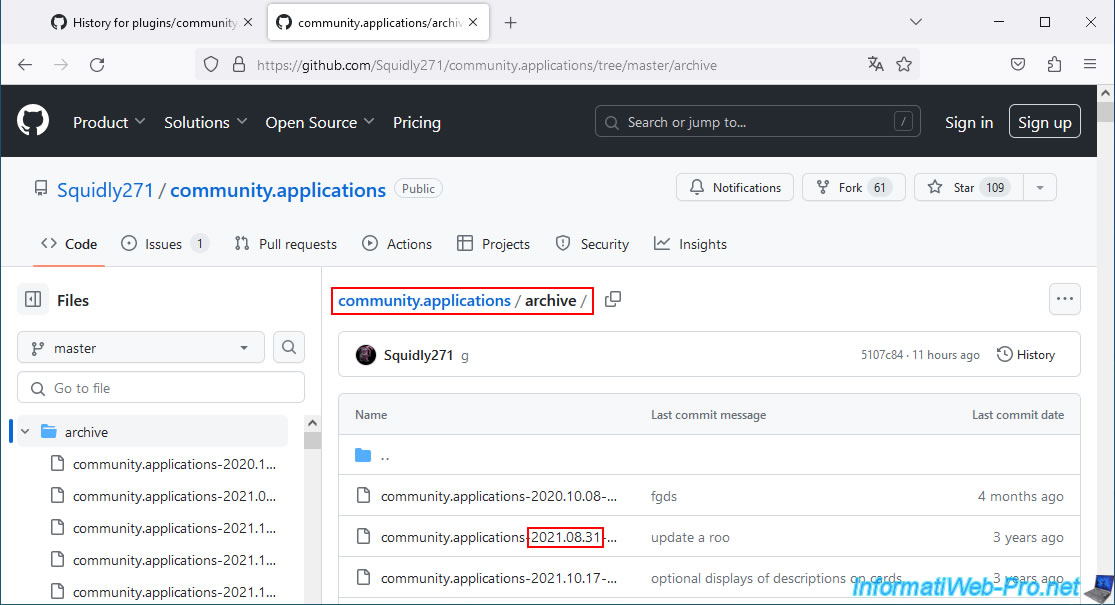Click the Go to file input
Viewport: 1115px width, 605px height.
tap(161, 388)
